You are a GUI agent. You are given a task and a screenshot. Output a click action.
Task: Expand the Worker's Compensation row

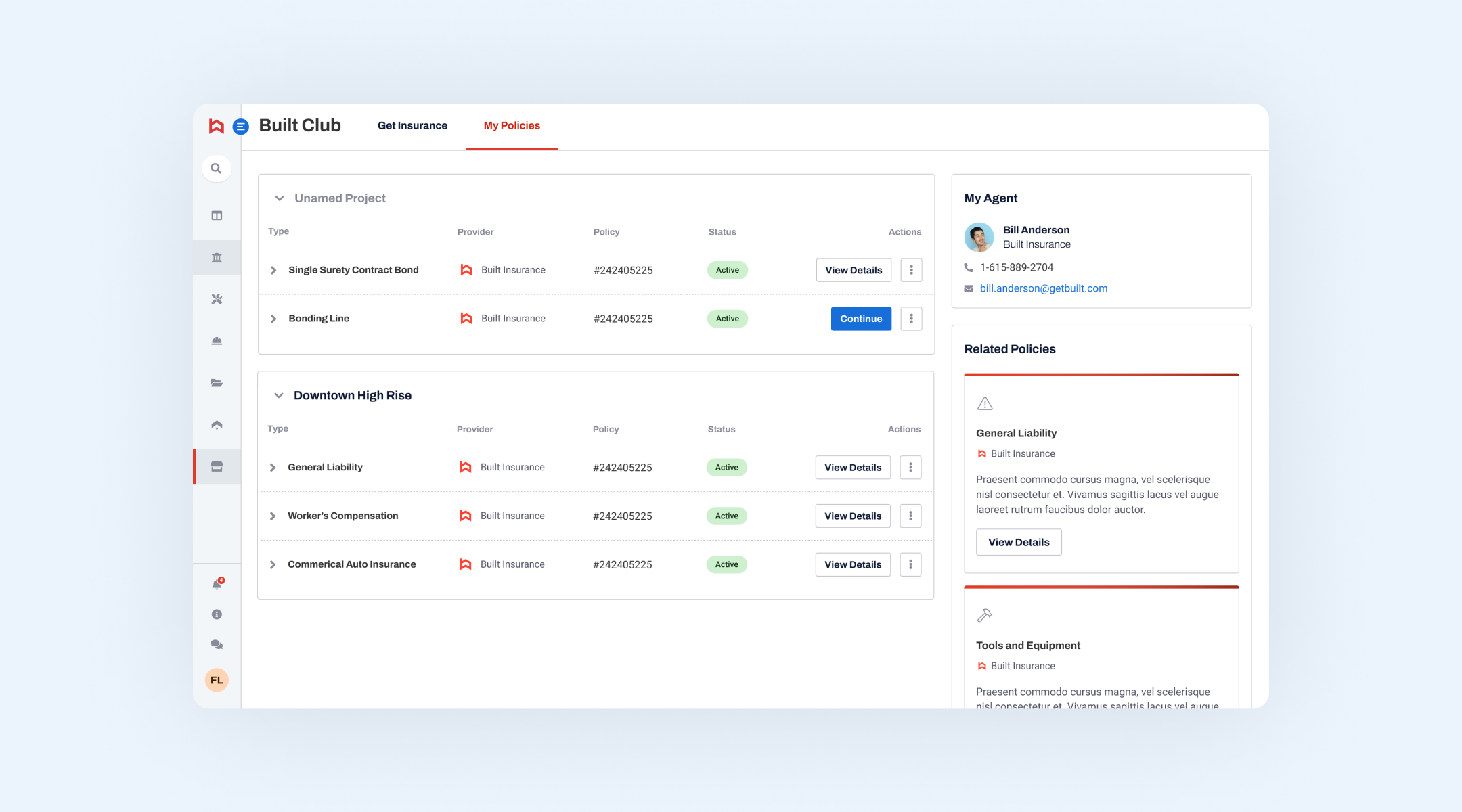coord(273,516)
